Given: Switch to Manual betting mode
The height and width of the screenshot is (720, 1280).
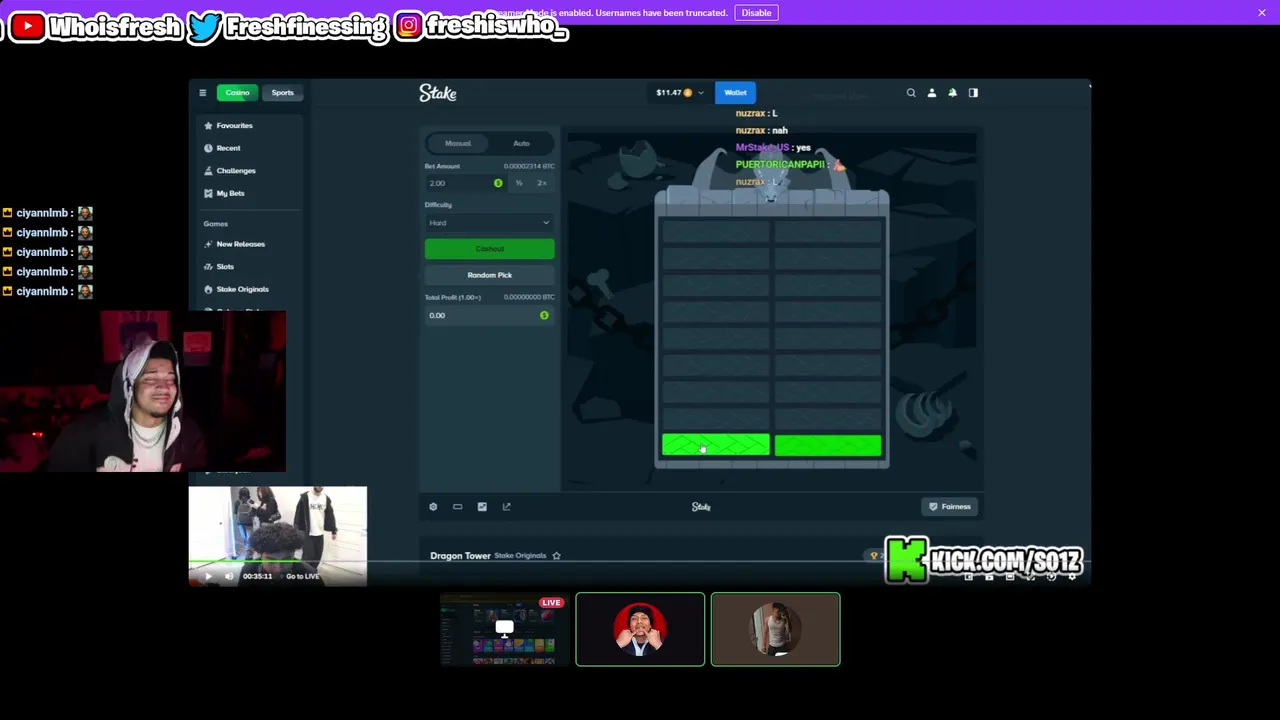Looking at the screenshot, I should tap(458, 143).
